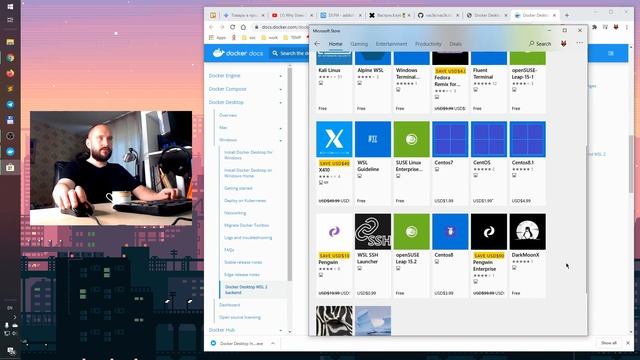
Task: Open WSL Guideline app tile
Action: coord(373,163)
